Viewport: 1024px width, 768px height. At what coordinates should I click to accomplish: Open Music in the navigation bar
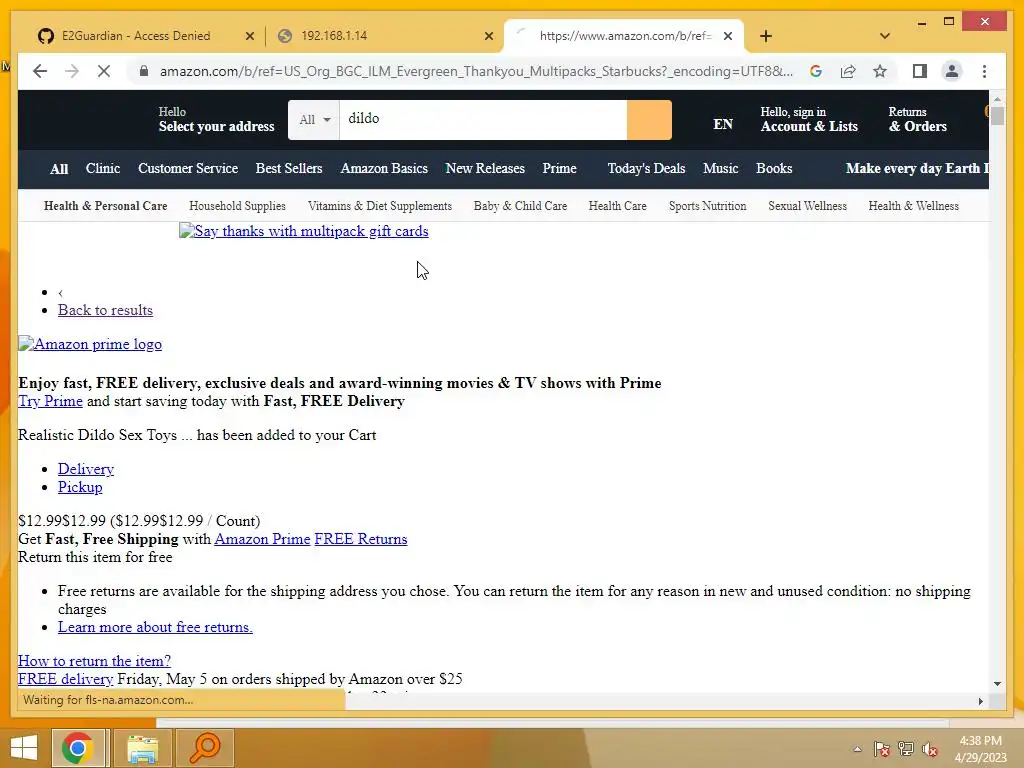[720, 168]
